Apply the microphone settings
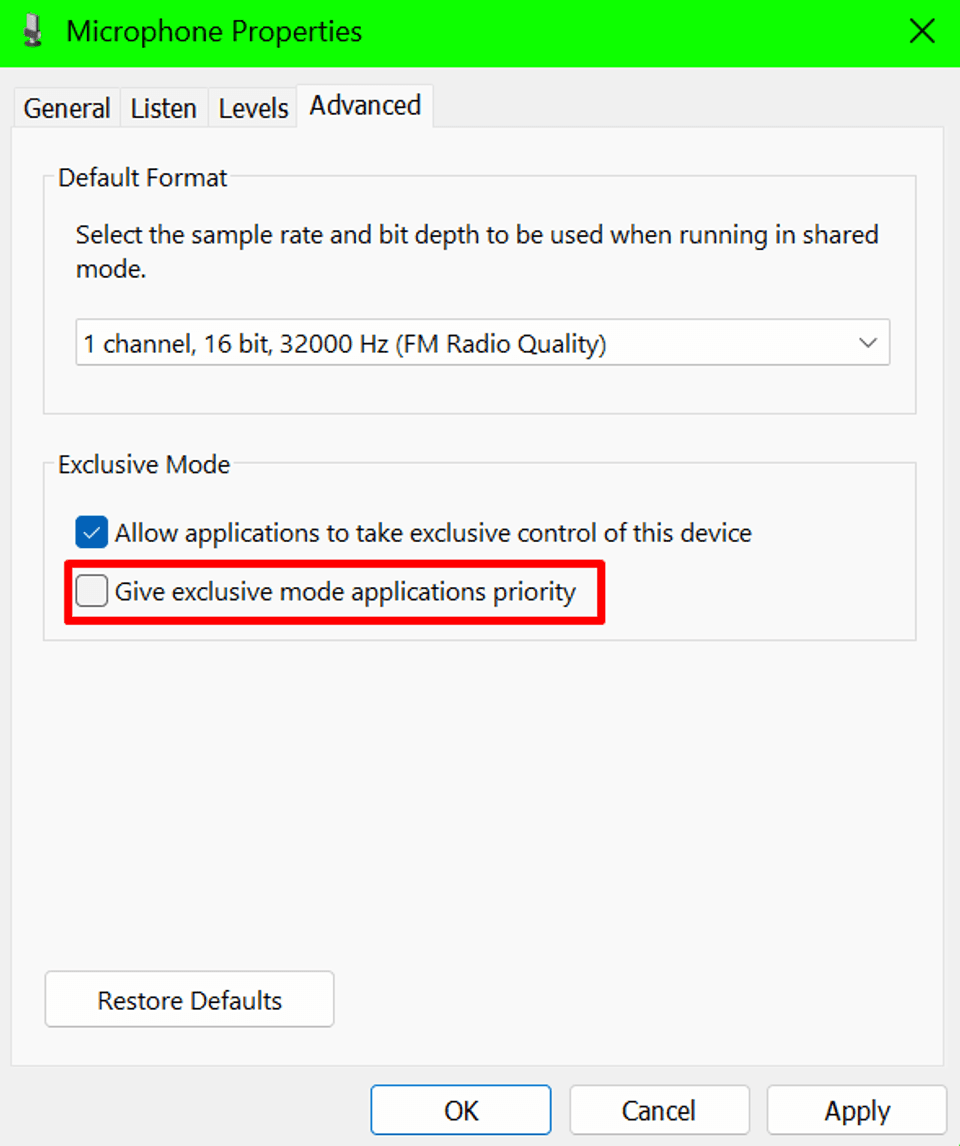The height and width of the screenshot is (1146, 960). [x=857, y=1110]
